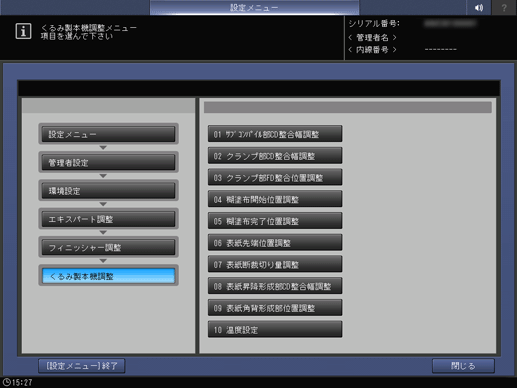Click the シリアル番号 label

coord(374,24)
